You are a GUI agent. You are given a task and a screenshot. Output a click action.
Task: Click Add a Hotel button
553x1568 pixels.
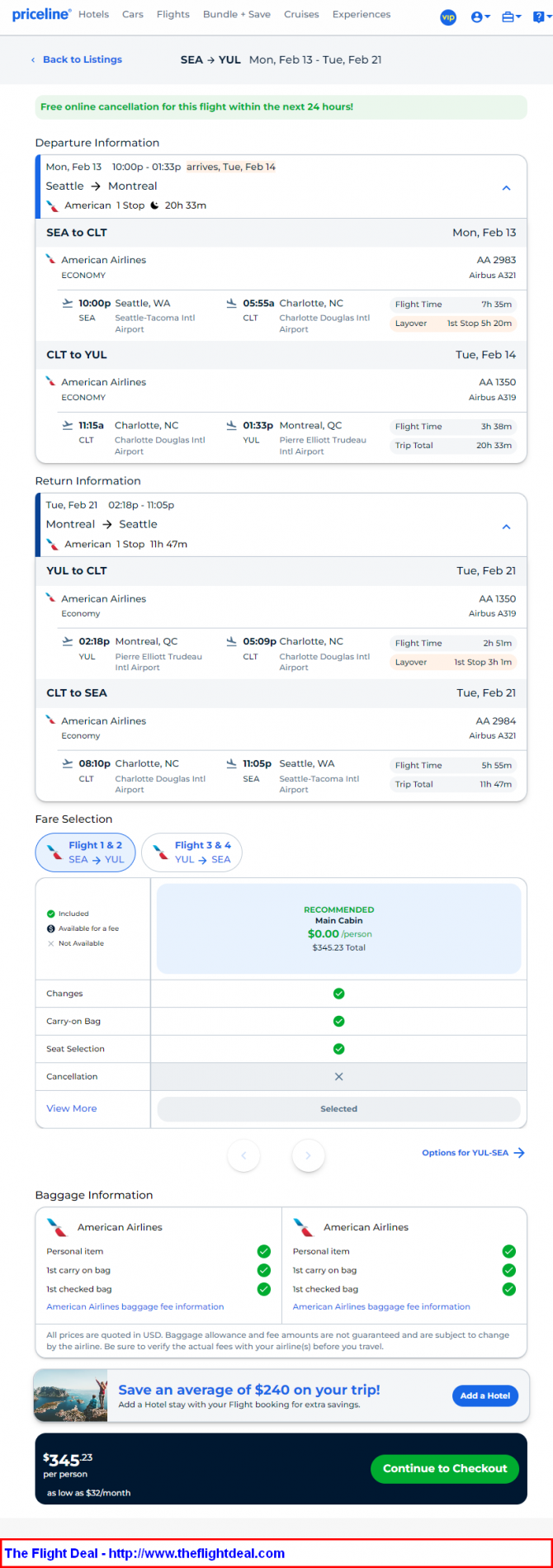click(485, 1396)
